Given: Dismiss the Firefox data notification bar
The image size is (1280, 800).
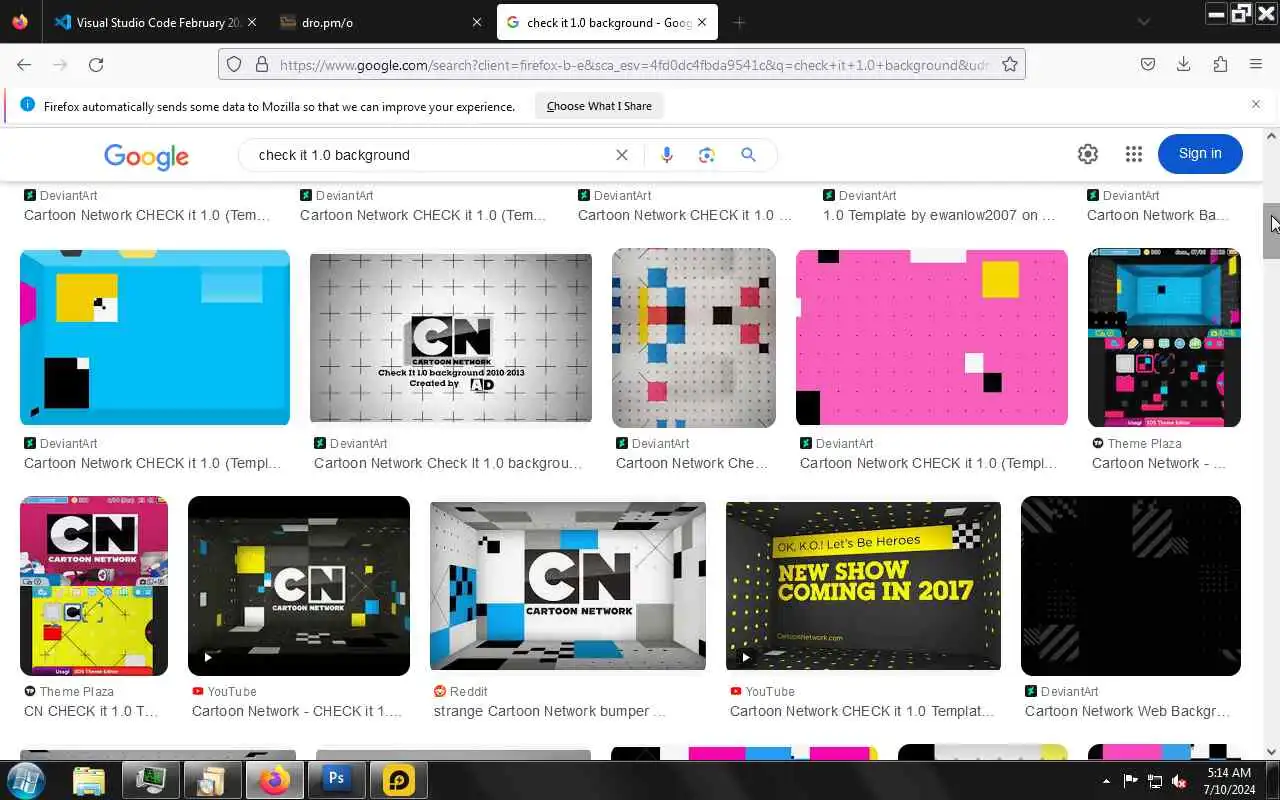Looking at the screenshot, I should pos(1256,104).
